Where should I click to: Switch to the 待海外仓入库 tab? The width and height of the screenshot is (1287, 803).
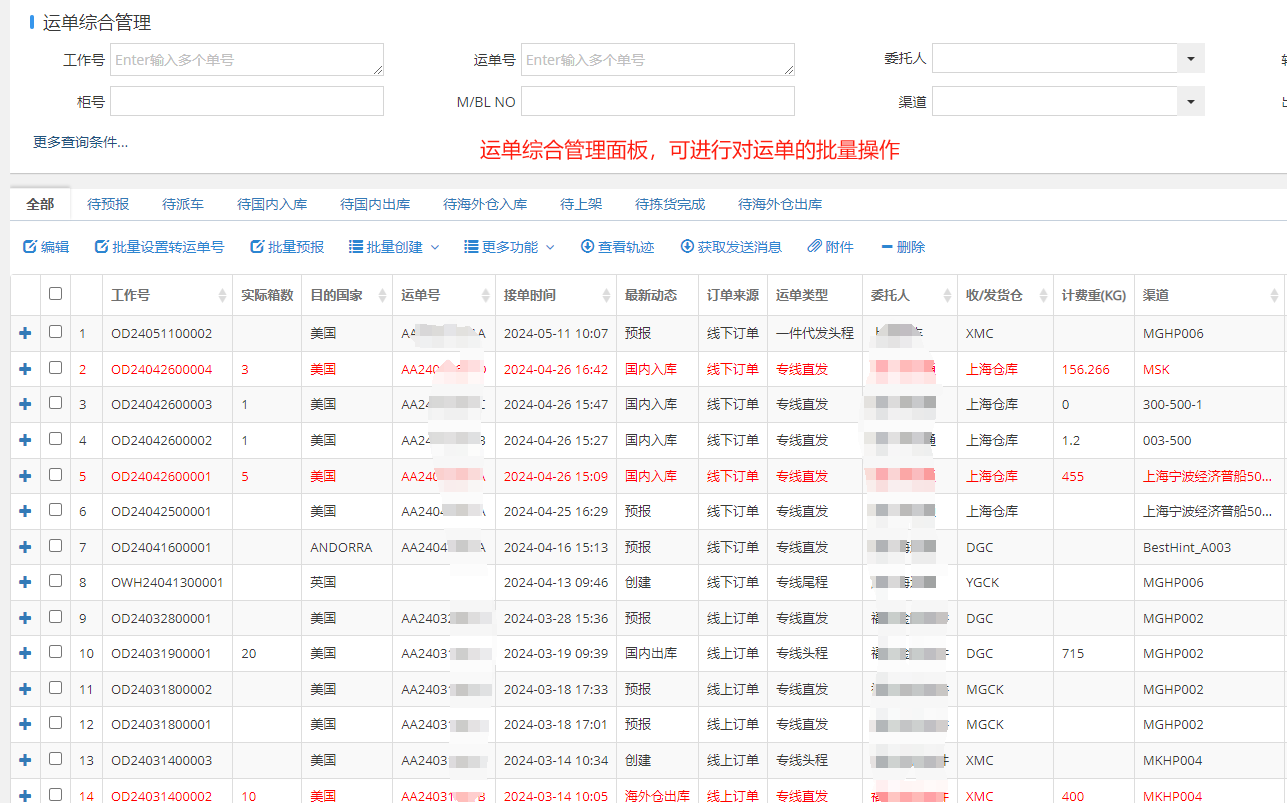pyautogui.click(x=485, y=204)
